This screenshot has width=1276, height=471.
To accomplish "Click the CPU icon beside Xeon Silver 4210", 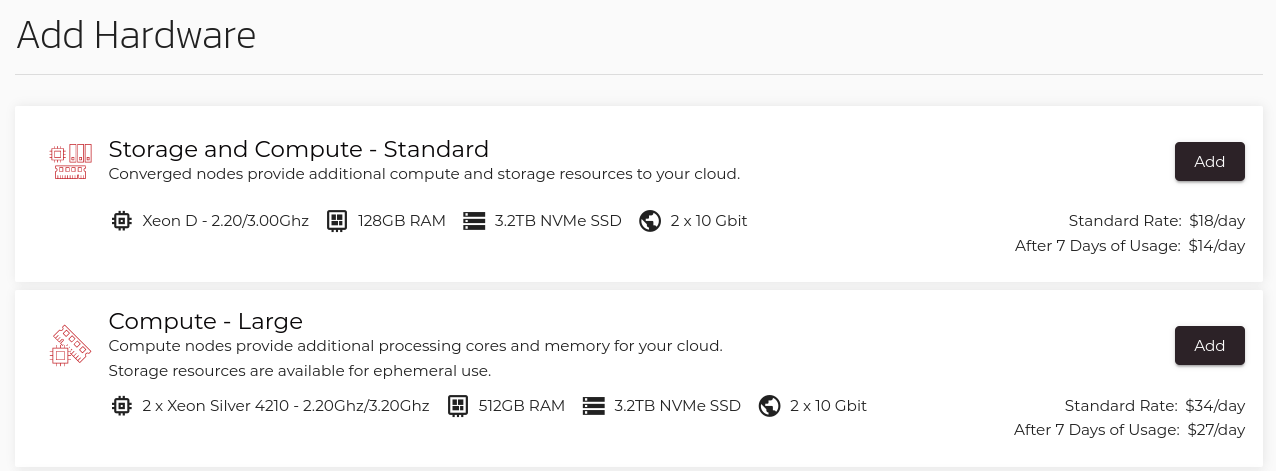I will [x=122, y=406].
